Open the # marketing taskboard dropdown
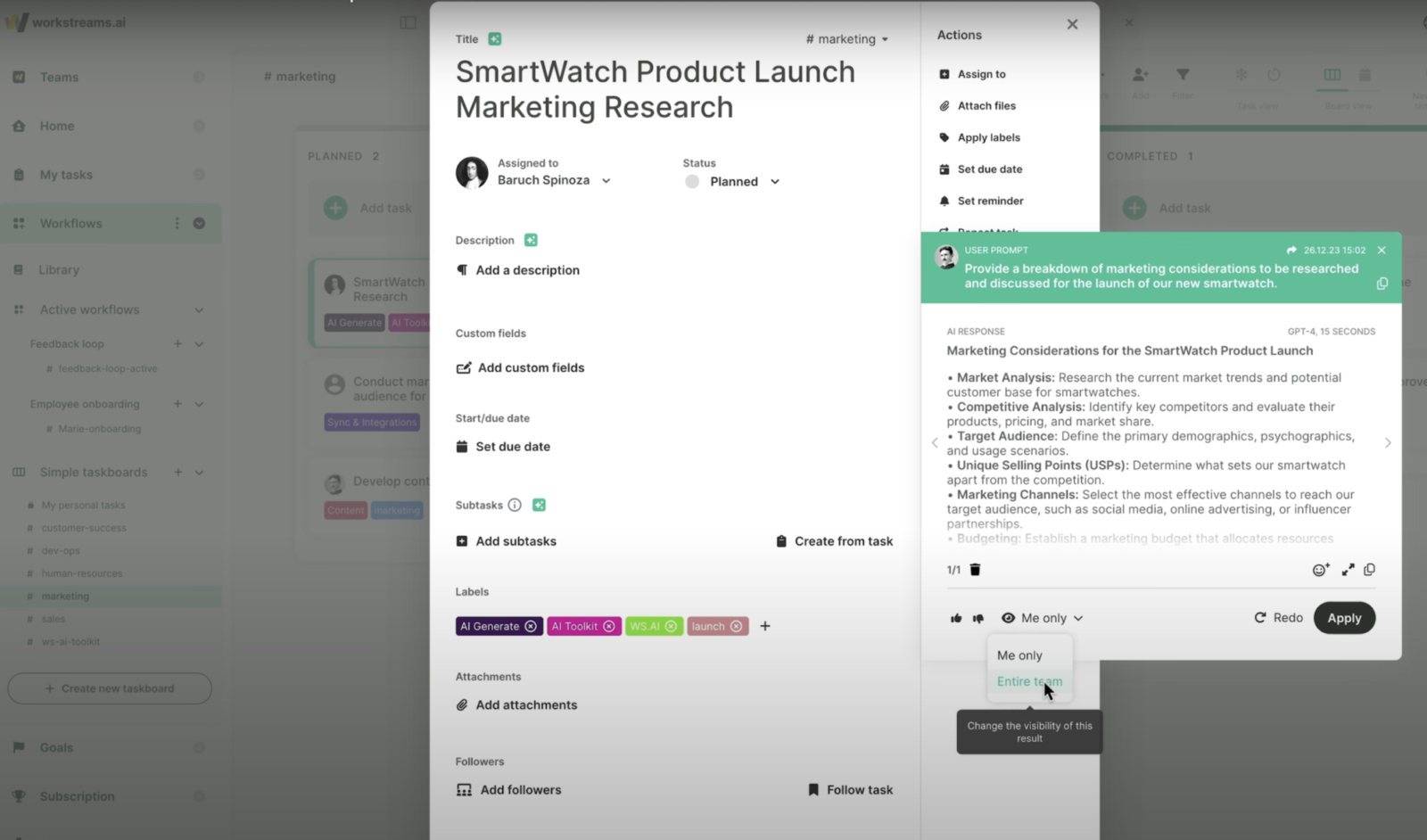This screenshot has width=1427, height=840. 846,39
